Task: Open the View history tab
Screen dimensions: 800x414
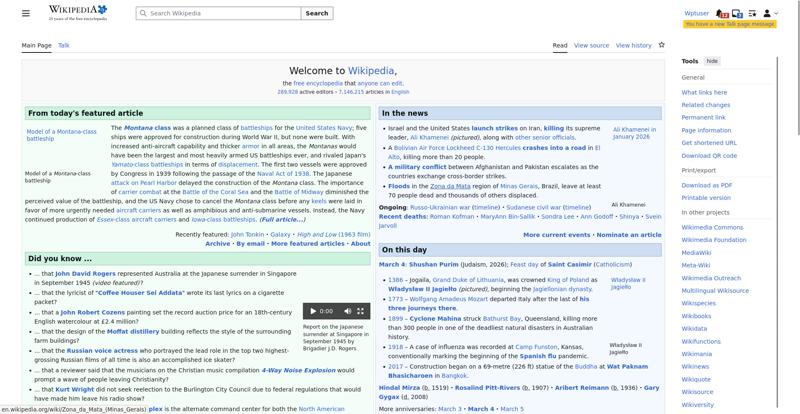Action: click(633, 45)
